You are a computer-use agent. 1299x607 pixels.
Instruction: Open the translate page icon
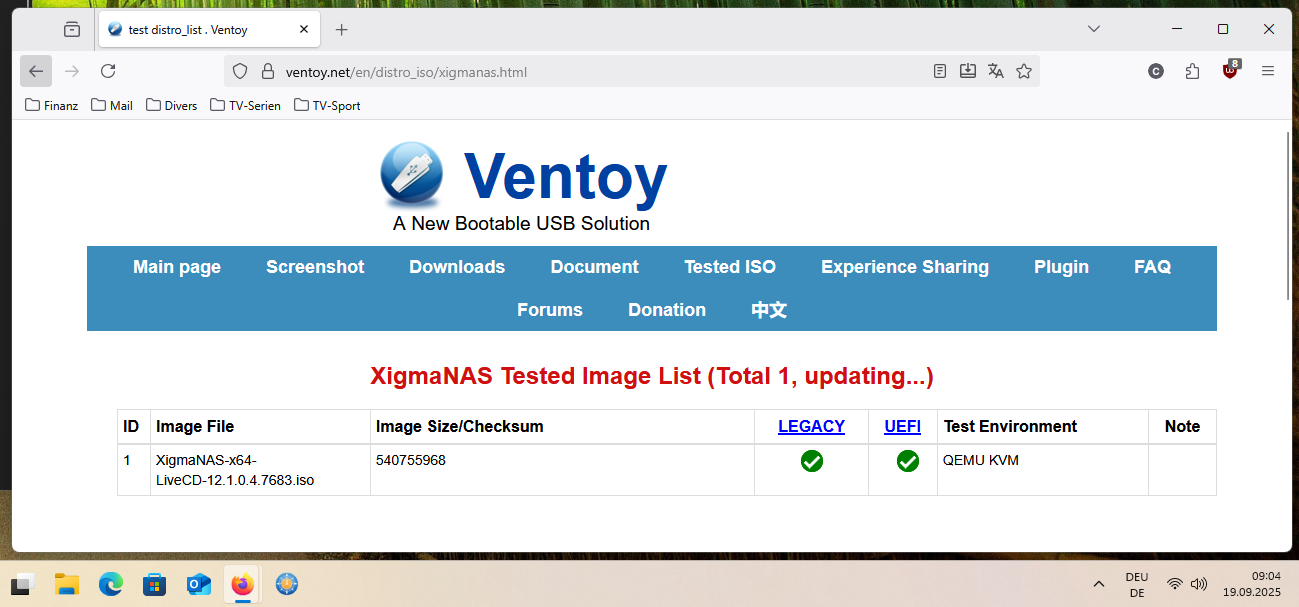pos(996,71)
